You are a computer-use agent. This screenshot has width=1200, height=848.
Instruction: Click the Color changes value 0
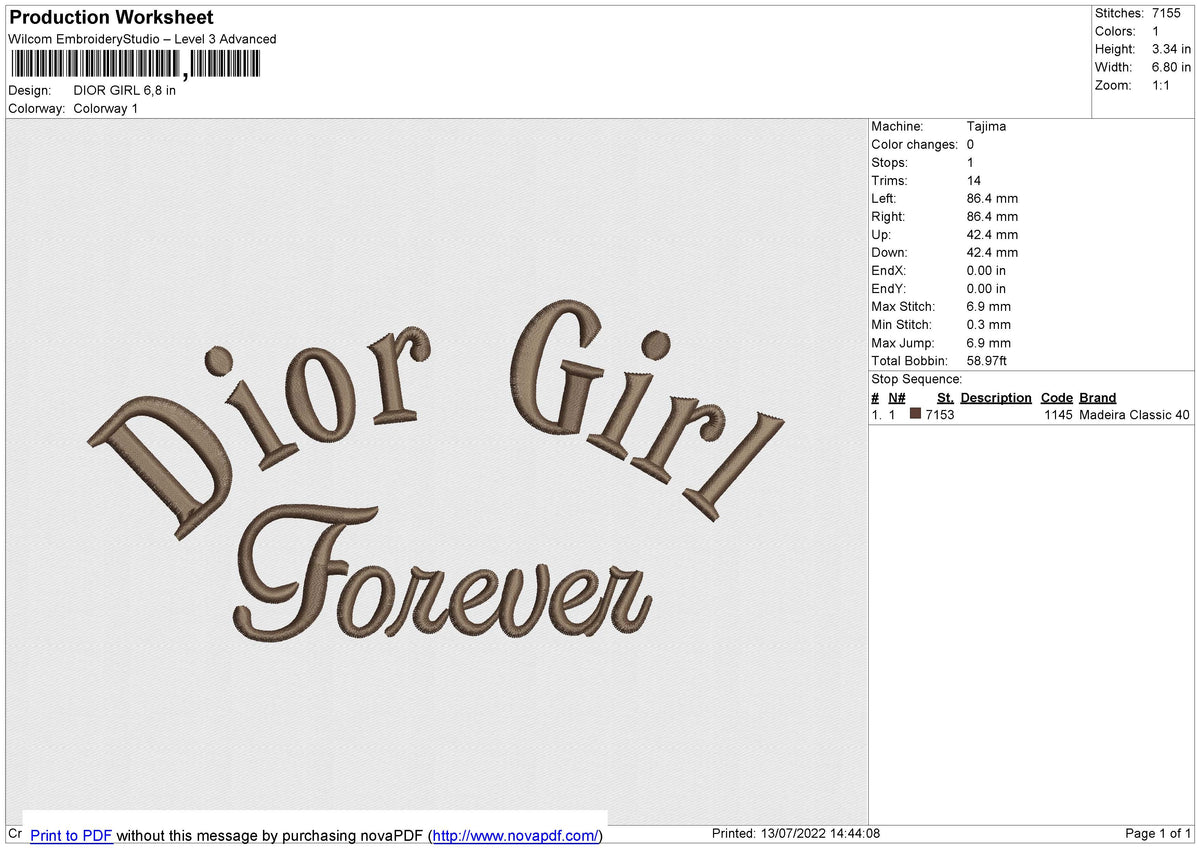[x=971, y=144]
